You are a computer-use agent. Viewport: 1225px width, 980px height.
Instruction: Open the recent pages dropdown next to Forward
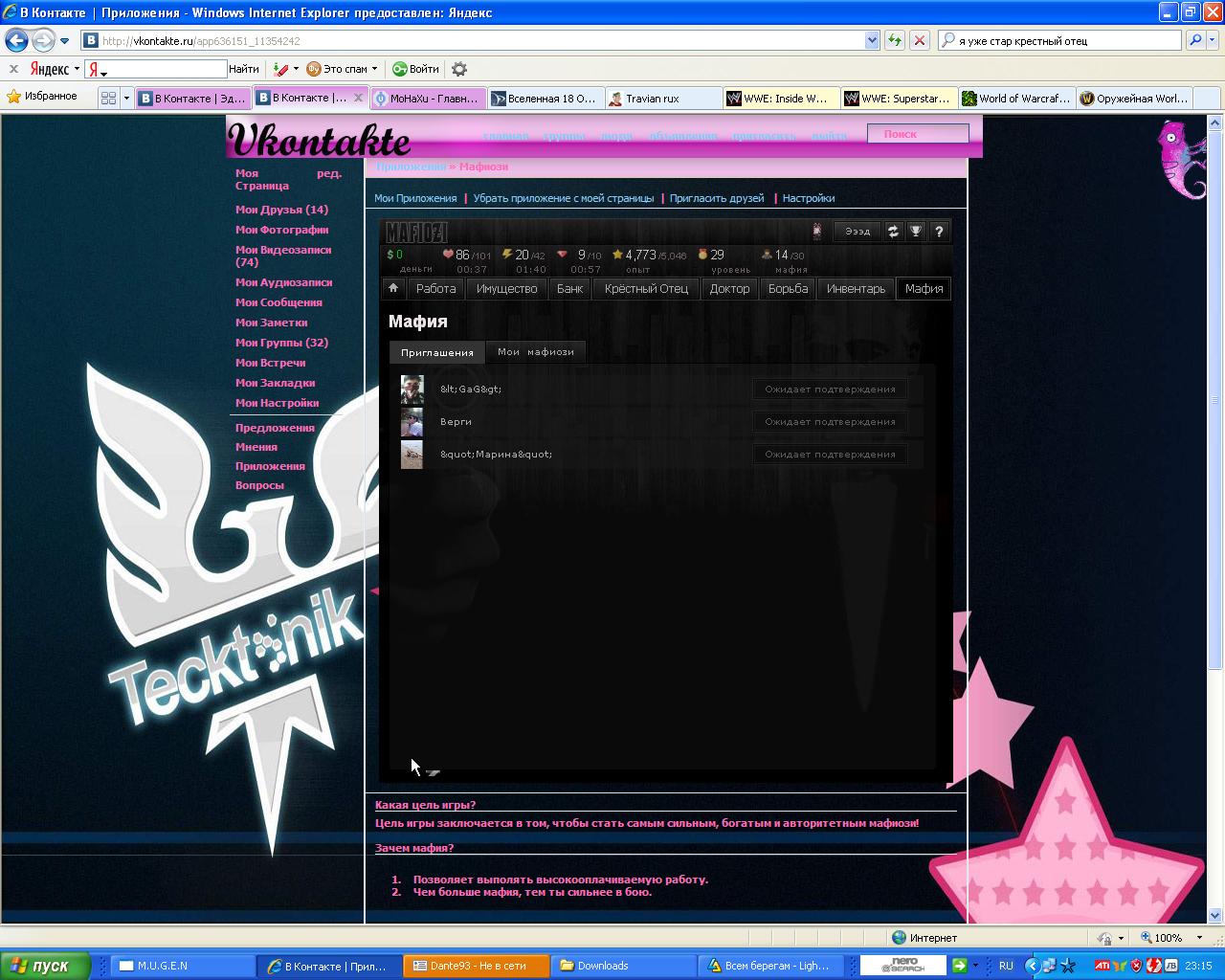point(64,41)
